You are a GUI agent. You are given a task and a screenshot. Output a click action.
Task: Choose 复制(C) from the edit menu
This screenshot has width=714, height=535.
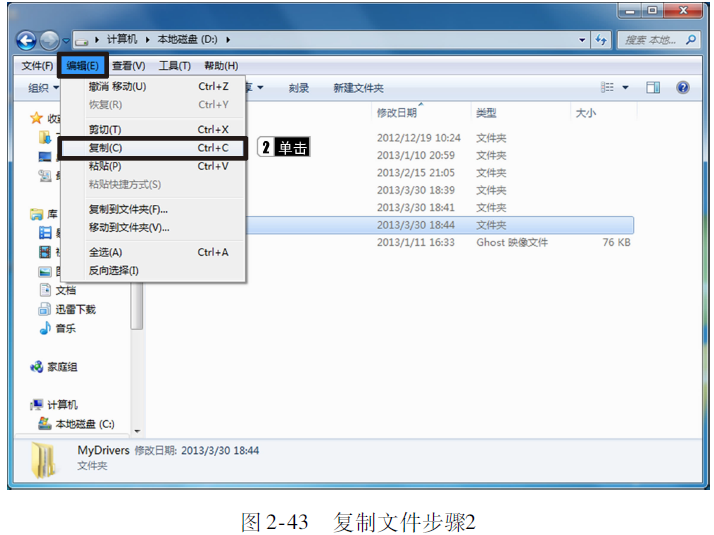153,148
